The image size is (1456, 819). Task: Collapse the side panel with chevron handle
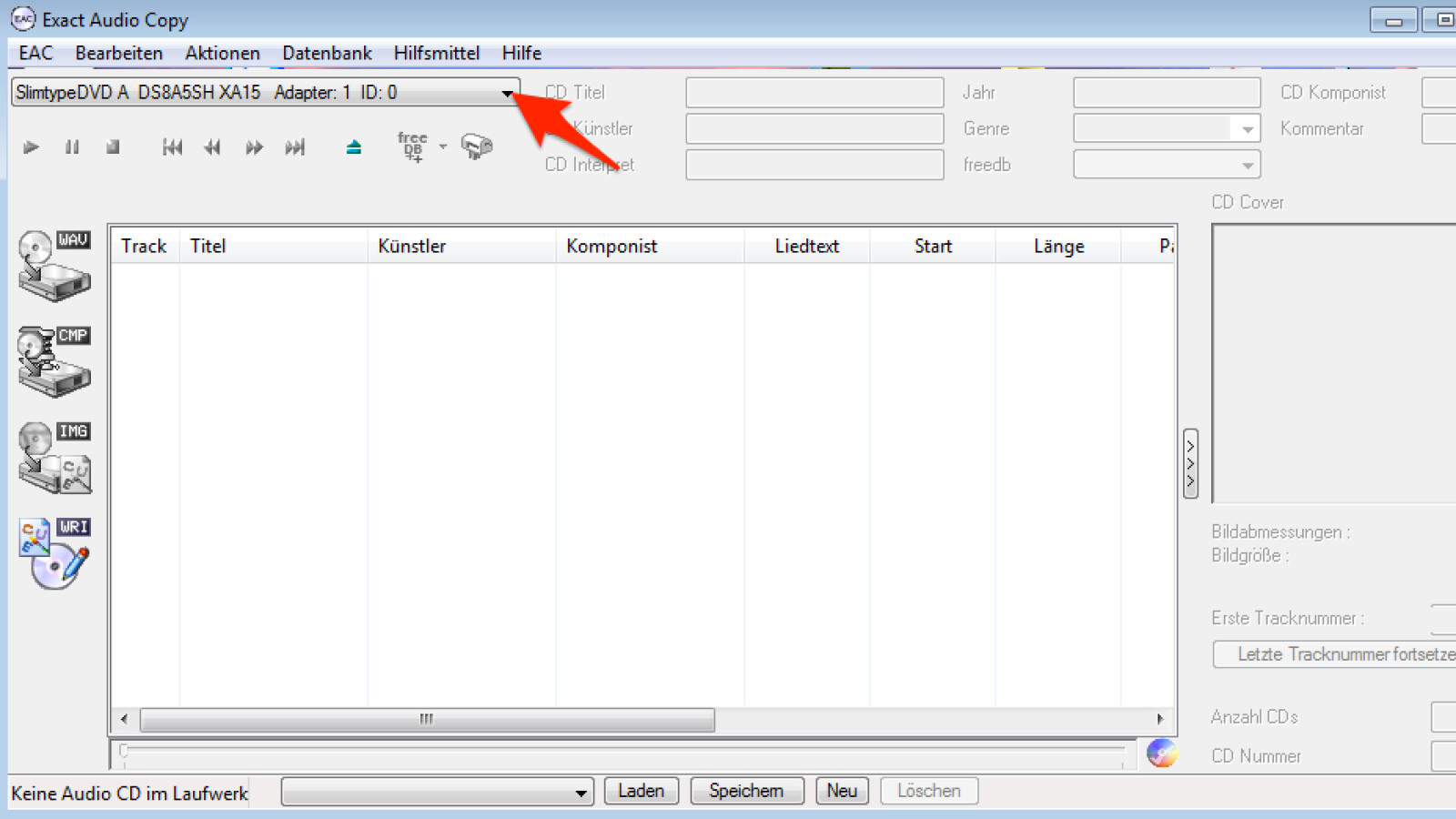pyautogui.click(x=1190, y=464)
